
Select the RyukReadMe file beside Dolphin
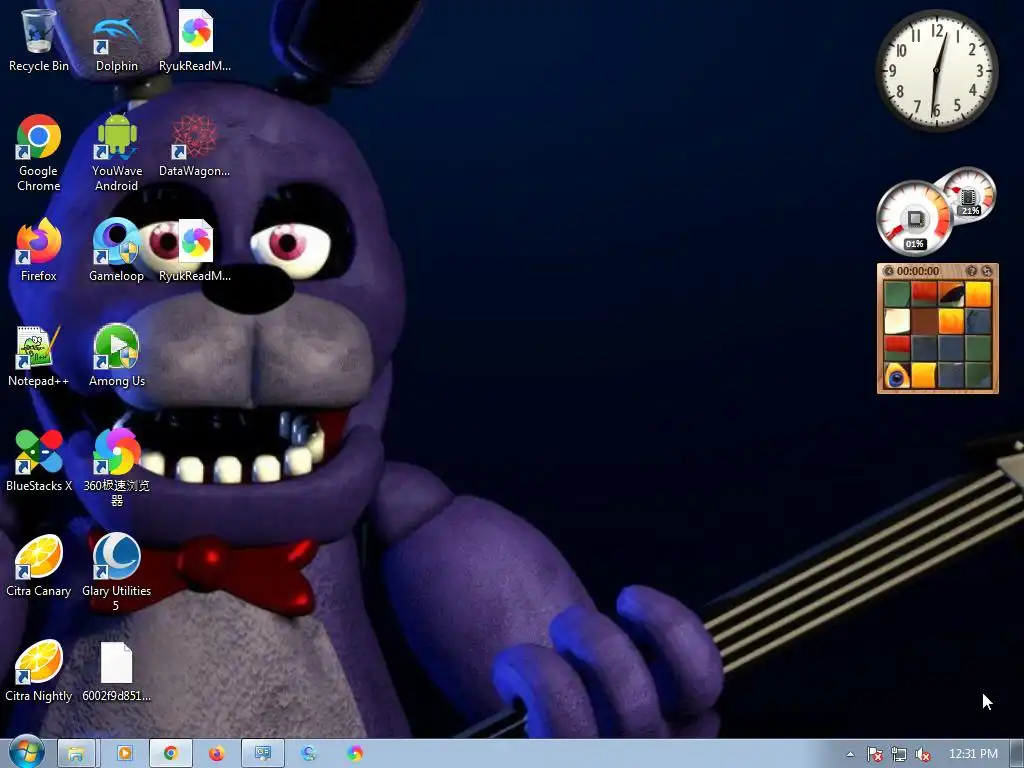pos(195,40)
